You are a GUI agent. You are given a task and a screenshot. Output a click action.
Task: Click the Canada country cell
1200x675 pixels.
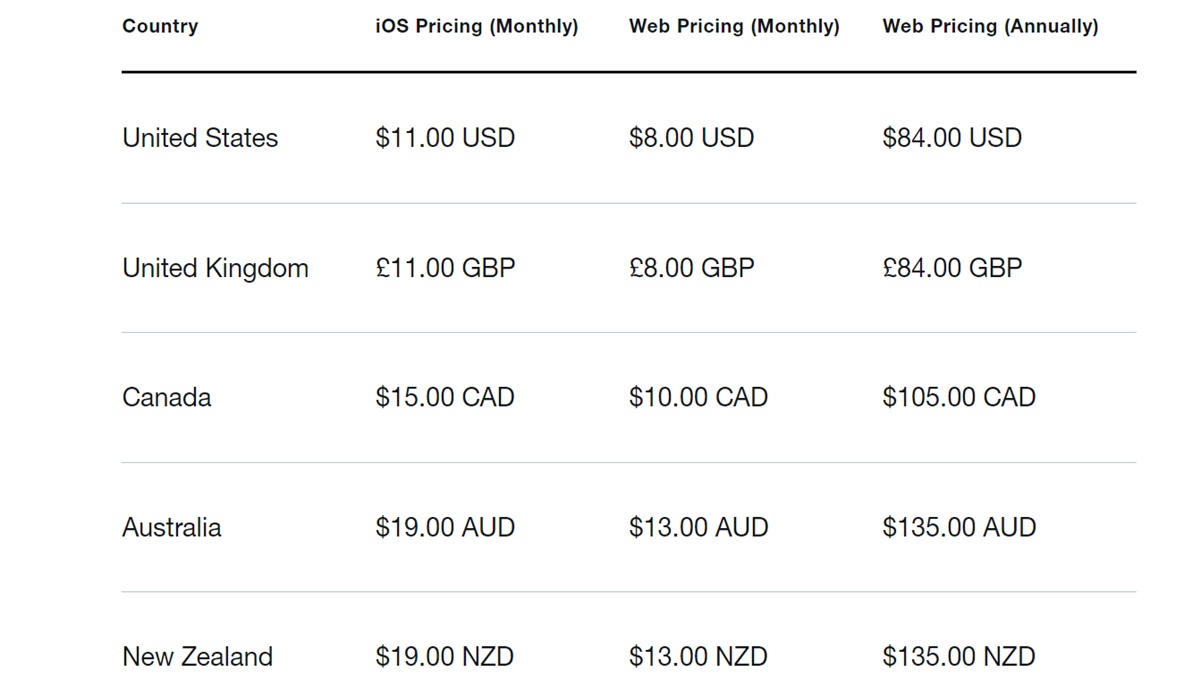(x=167, y=398)
